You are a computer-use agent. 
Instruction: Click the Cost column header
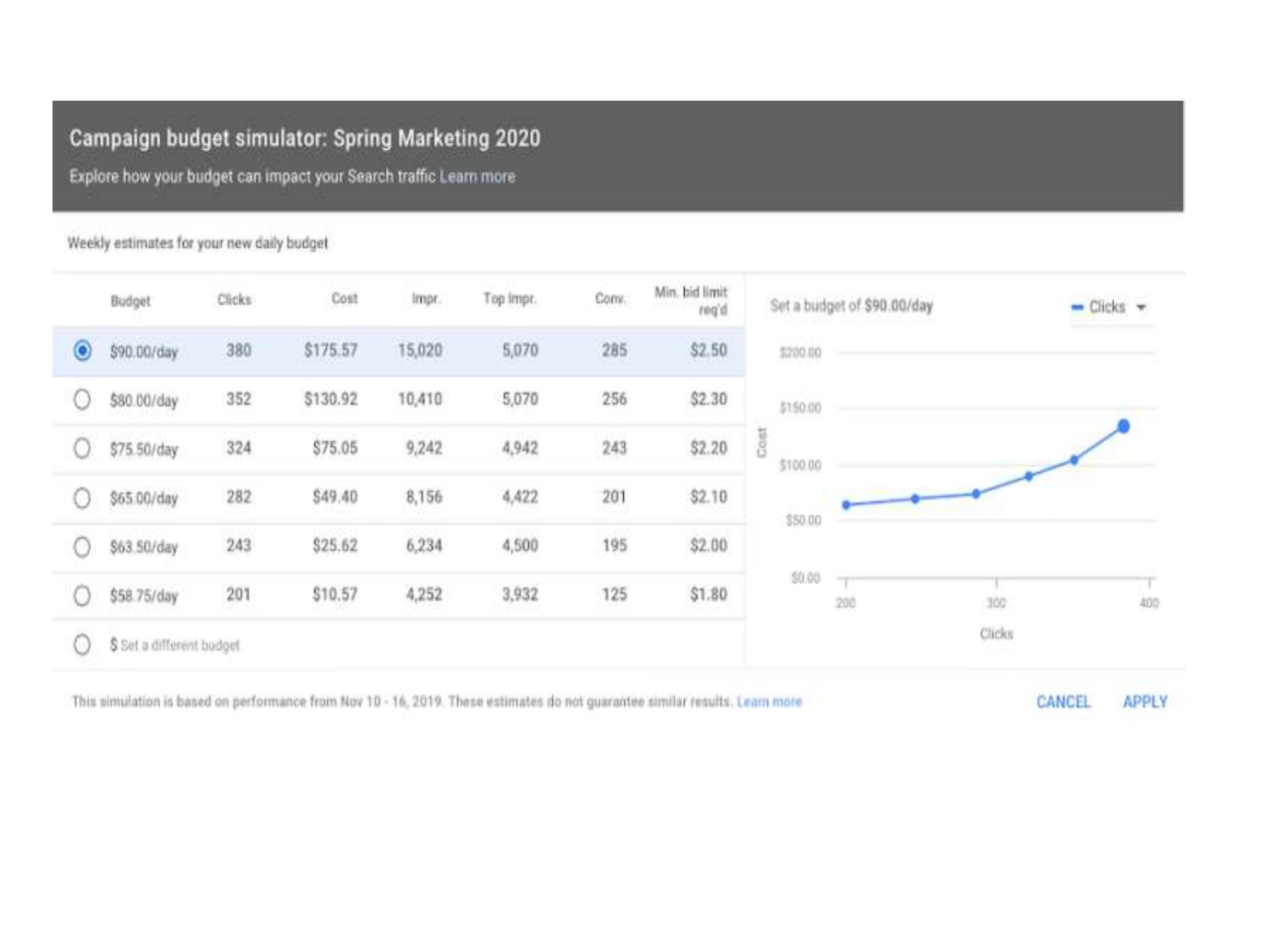point(344,299)
